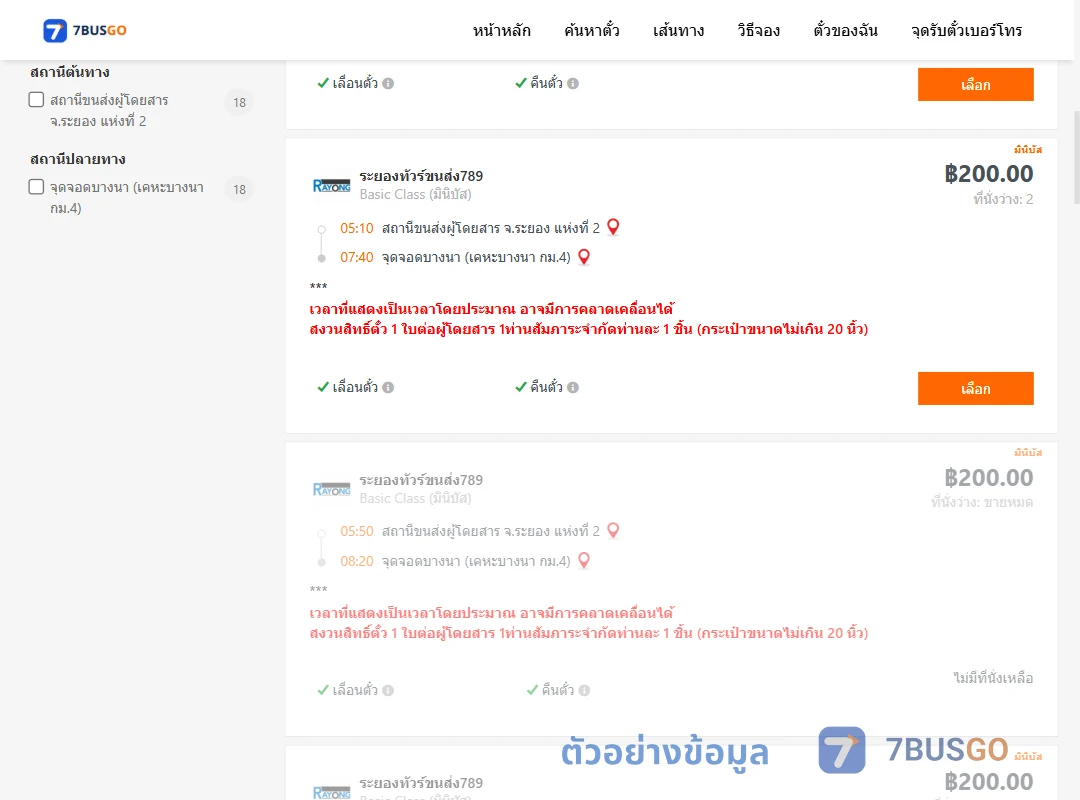Click page vertical scrollbar thumb
Image resolution: width=1080 pixels, height=800 pixels.
1076,157
